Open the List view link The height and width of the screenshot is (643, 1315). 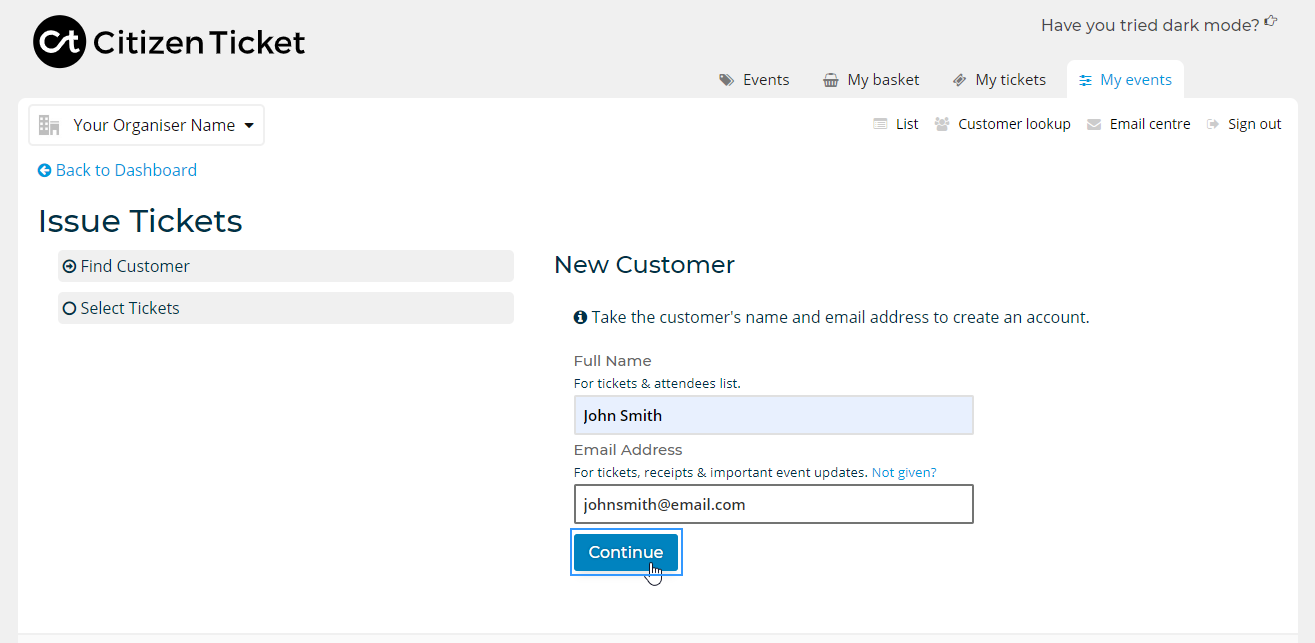pyautogui.click(x=896, y=124)
